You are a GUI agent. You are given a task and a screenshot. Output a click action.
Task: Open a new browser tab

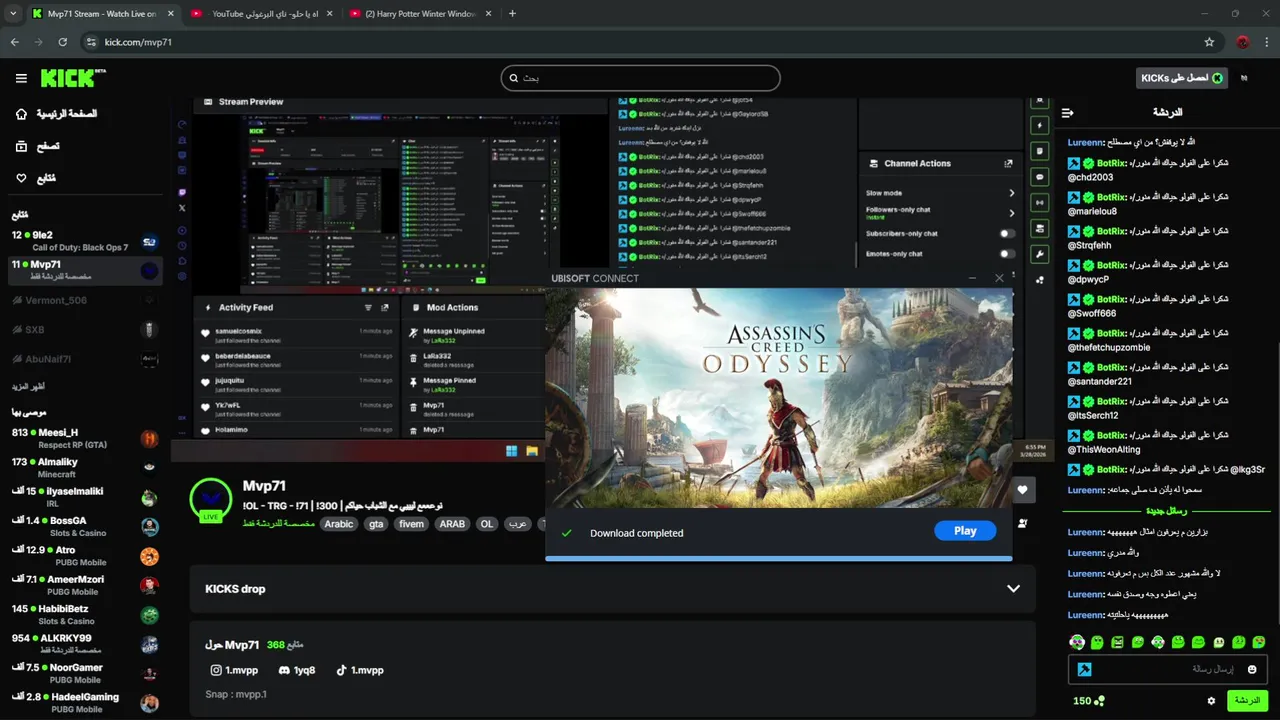pyautogui.click(x=512, y=14)
